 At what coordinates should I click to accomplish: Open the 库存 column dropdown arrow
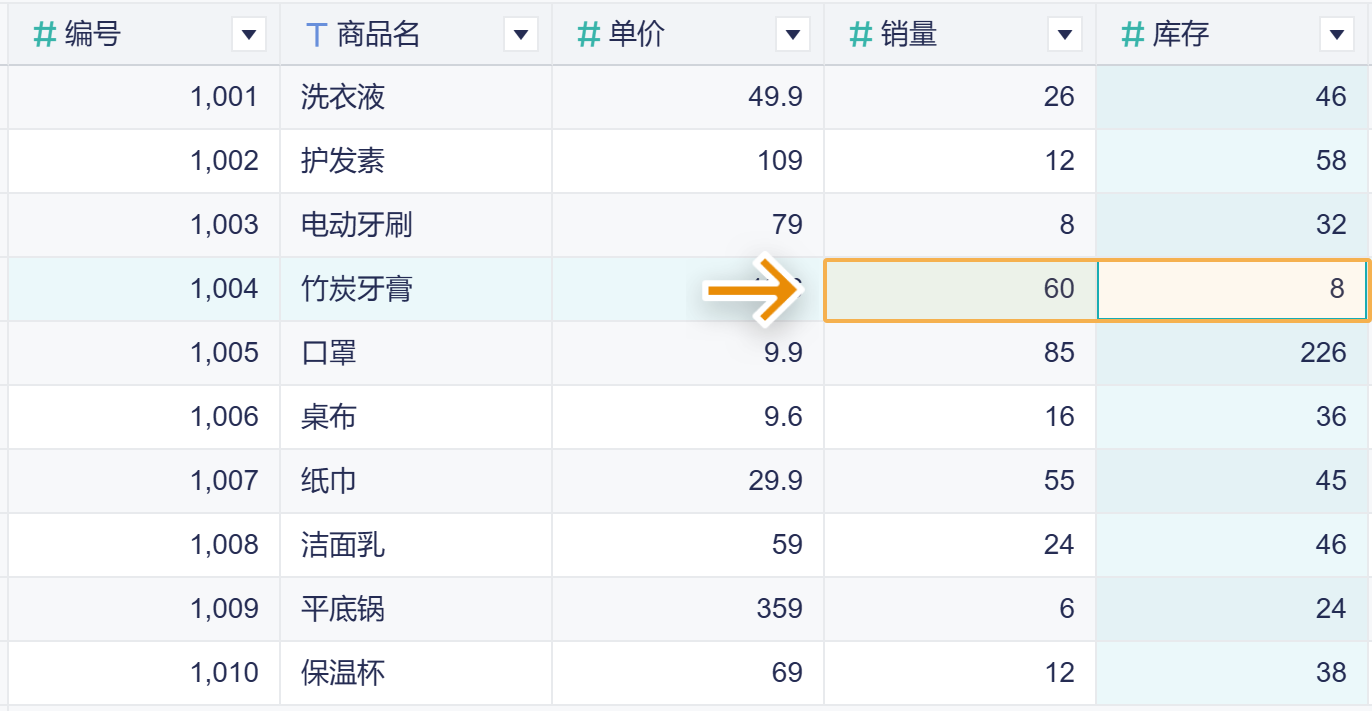click(x=1337, y=35)
